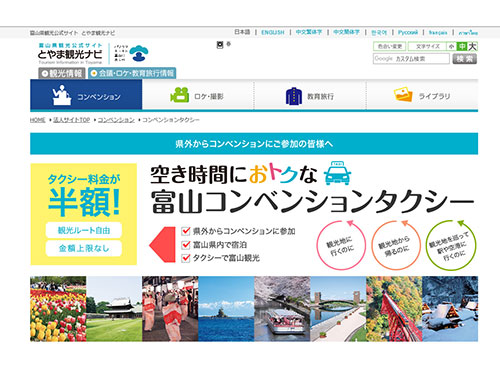This screenshot has height=376, width=500.
Task: Select the ENGLISH language link
Action: (x=273, y=32)
